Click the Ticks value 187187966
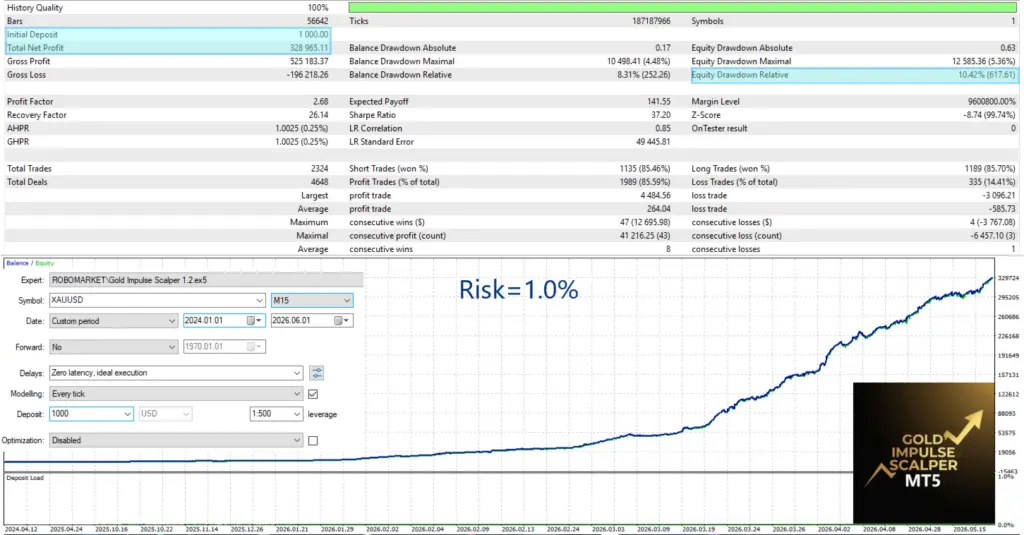This screenshot has height=535, width=1024. tap(651, 21)
